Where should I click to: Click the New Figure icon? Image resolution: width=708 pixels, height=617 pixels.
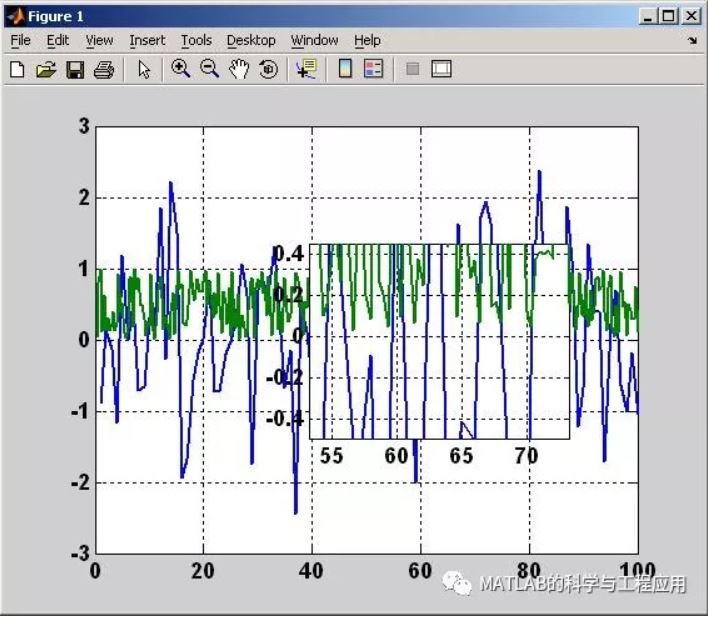coord(17,70)
